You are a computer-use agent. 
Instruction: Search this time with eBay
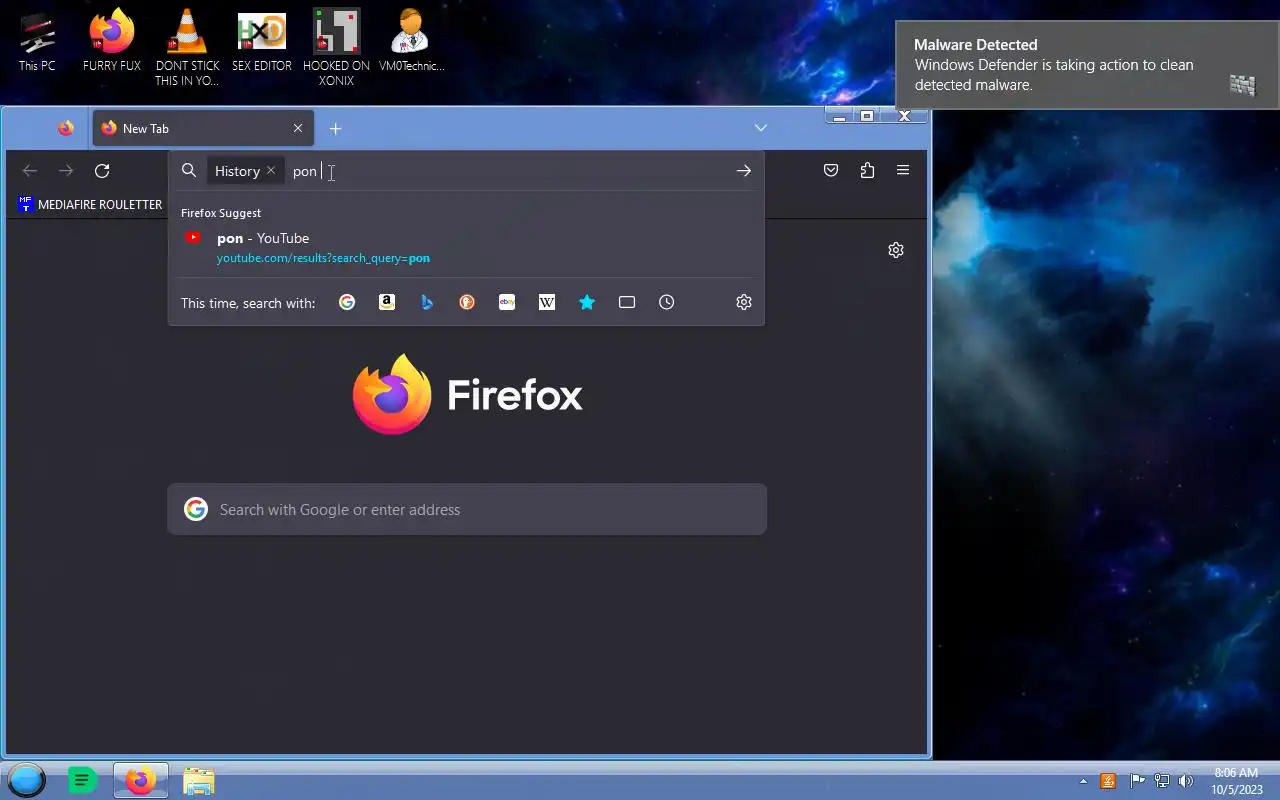point(507,302)
